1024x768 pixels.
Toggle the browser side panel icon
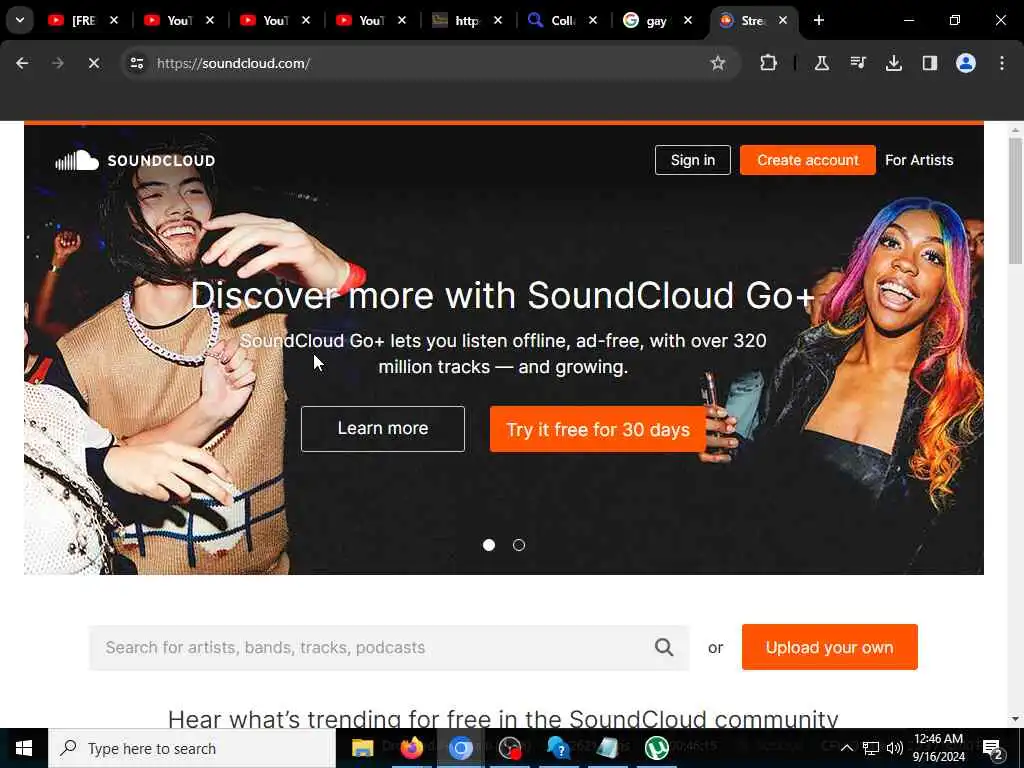point(929,63)
